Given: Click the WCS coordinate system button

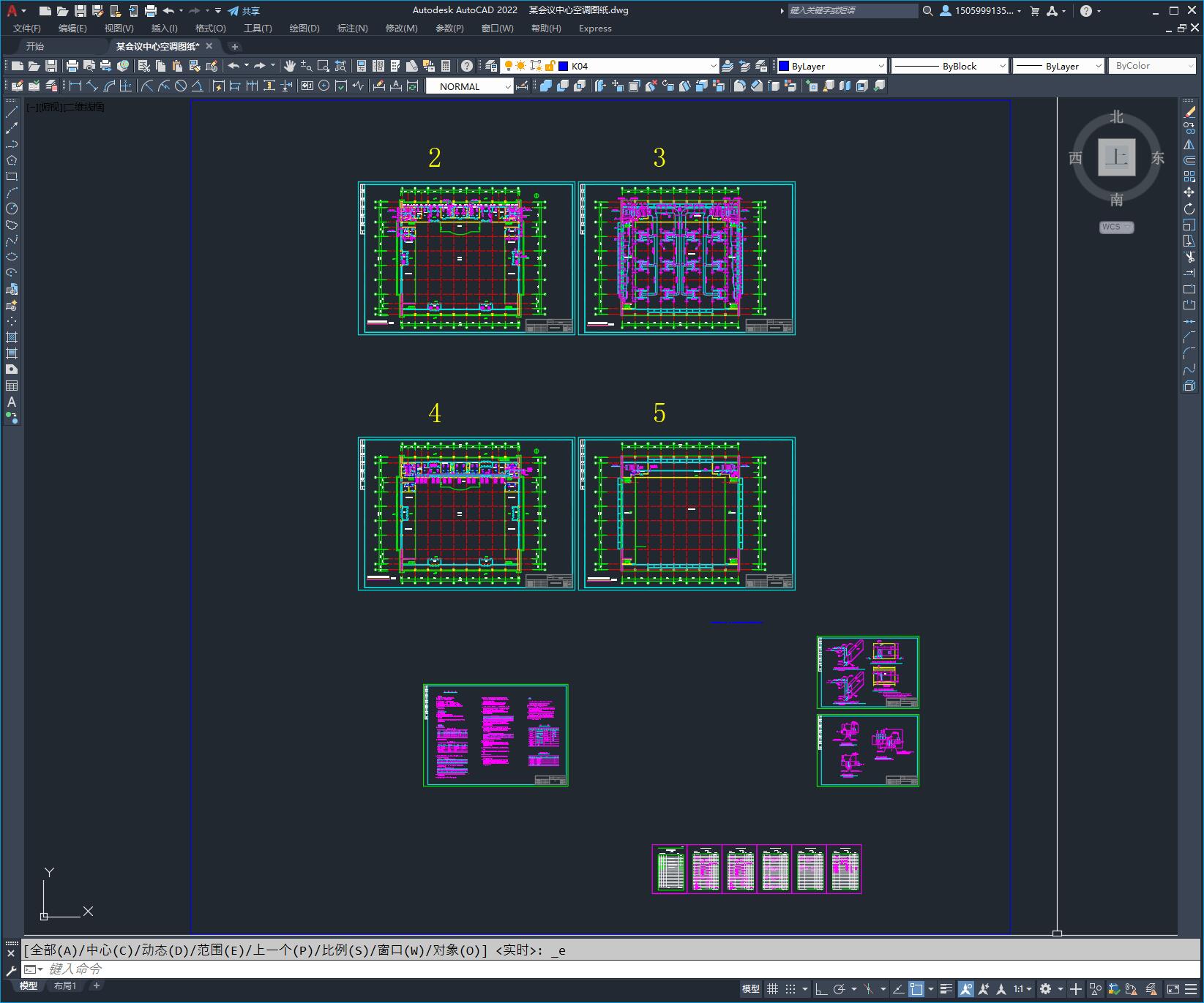Looking at the screenshot, I should 1116,227.
